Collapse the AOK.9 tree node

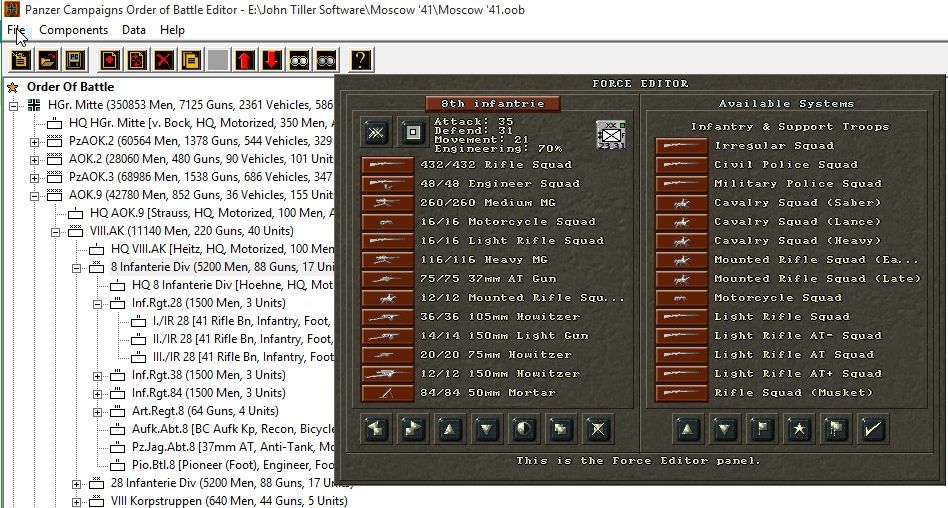(36, 195)
